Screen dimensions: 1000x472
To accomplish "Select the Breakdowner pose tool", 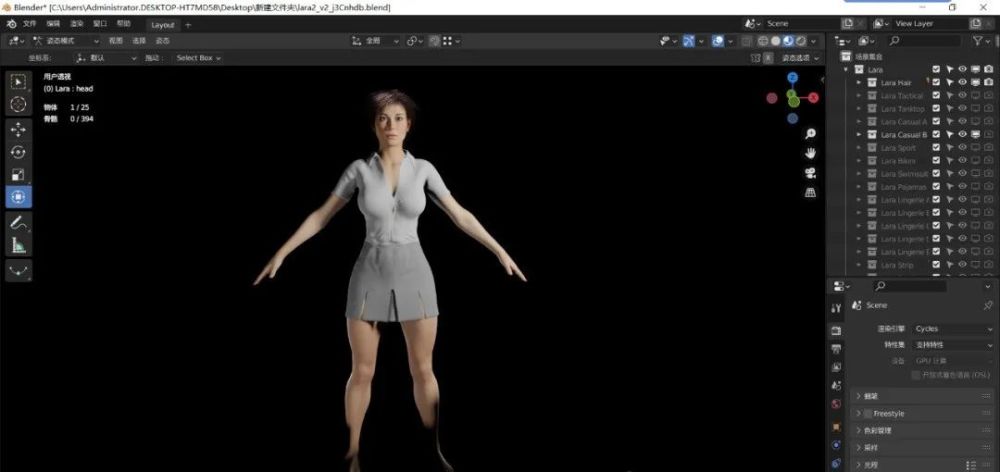I will [x=18, y=270].
